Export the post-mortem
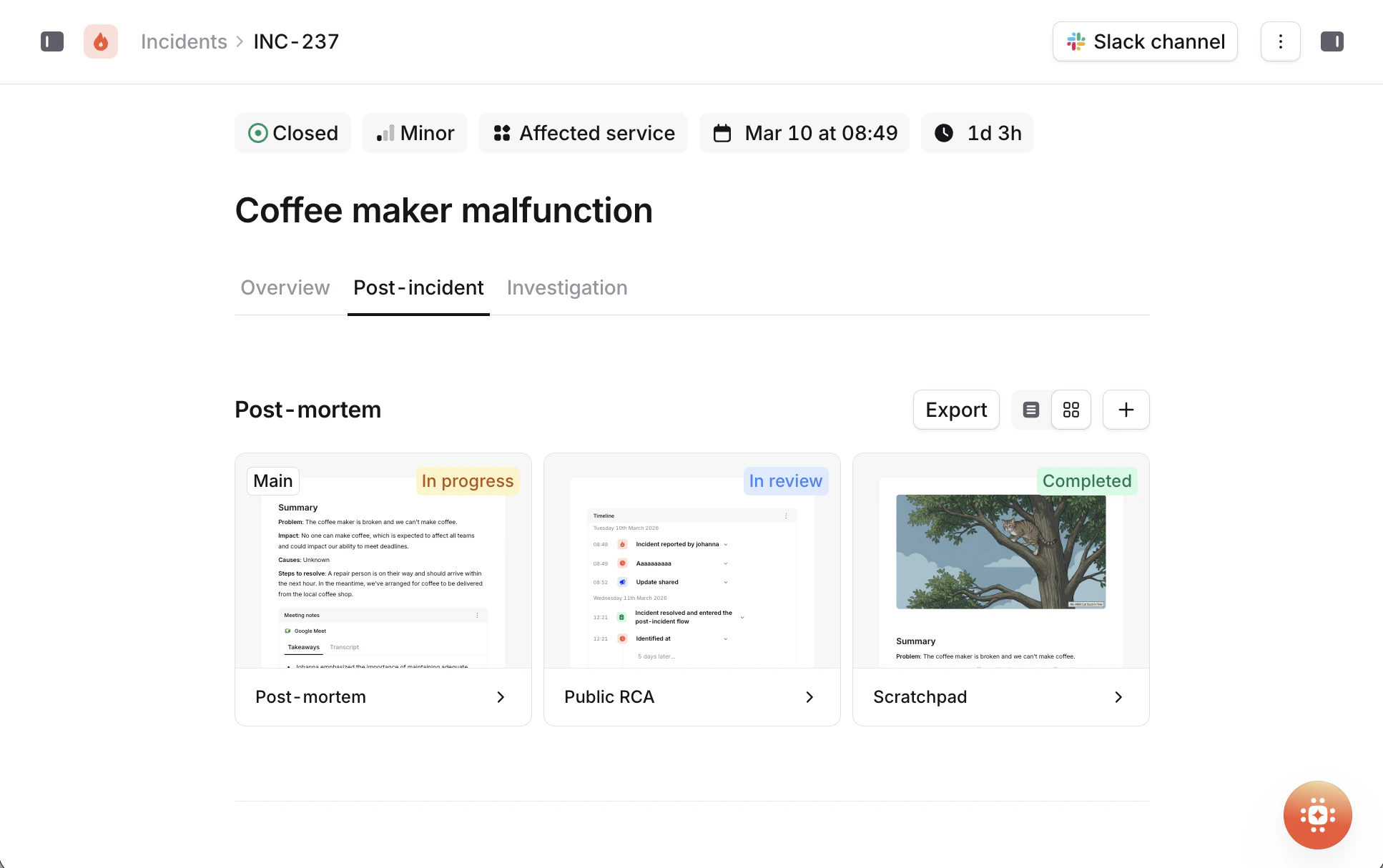 (x=956, y=410)
